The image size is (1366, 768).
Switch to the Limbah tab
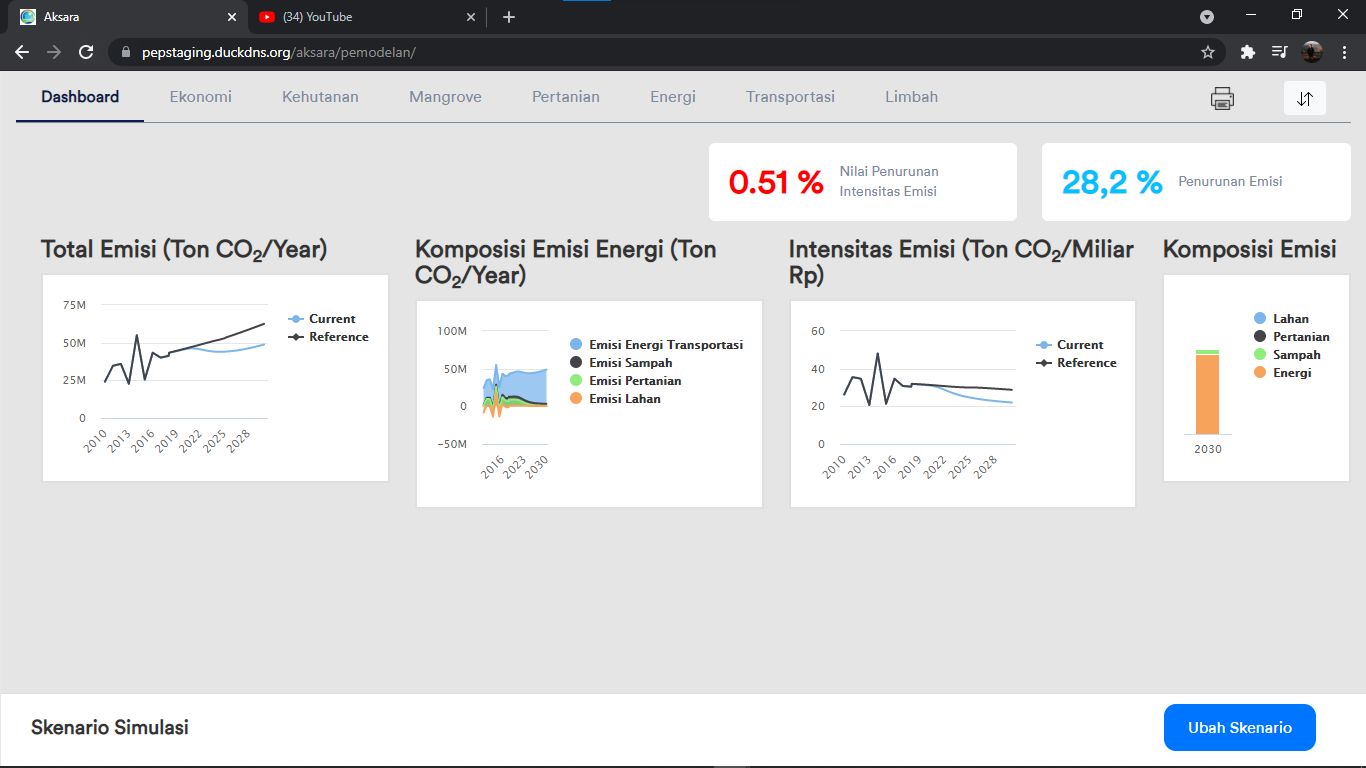coord(911,97)
